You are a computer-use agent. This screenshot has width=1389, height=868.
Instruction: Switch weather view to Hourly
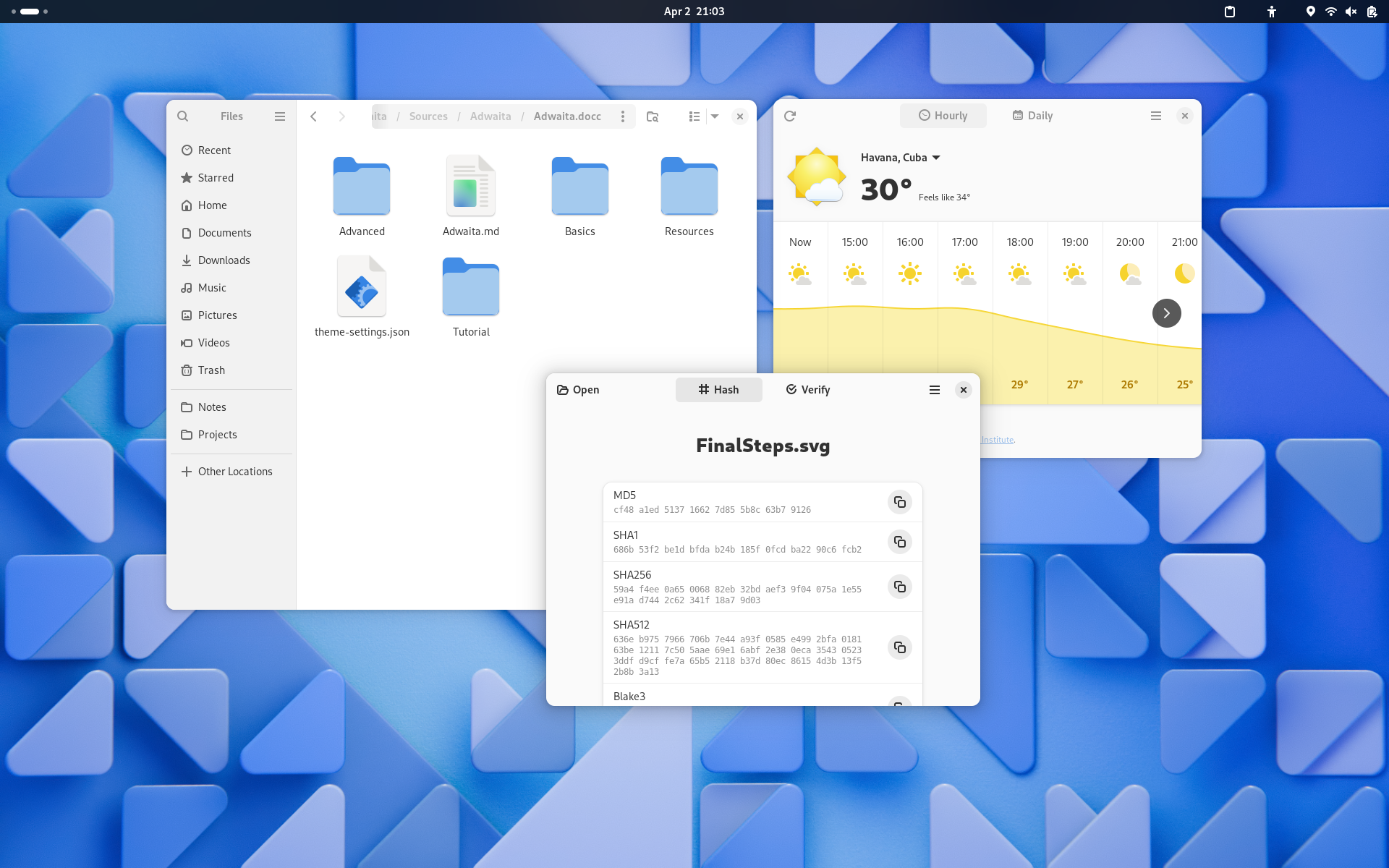coord(943,116)
